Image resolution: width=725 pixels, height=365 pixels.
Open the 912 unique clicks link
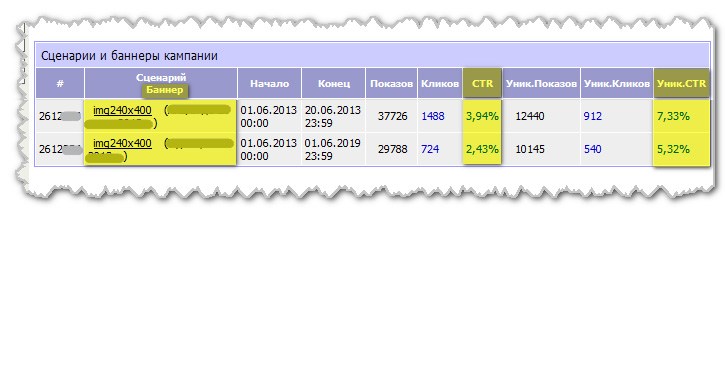[x=593, y=116]
